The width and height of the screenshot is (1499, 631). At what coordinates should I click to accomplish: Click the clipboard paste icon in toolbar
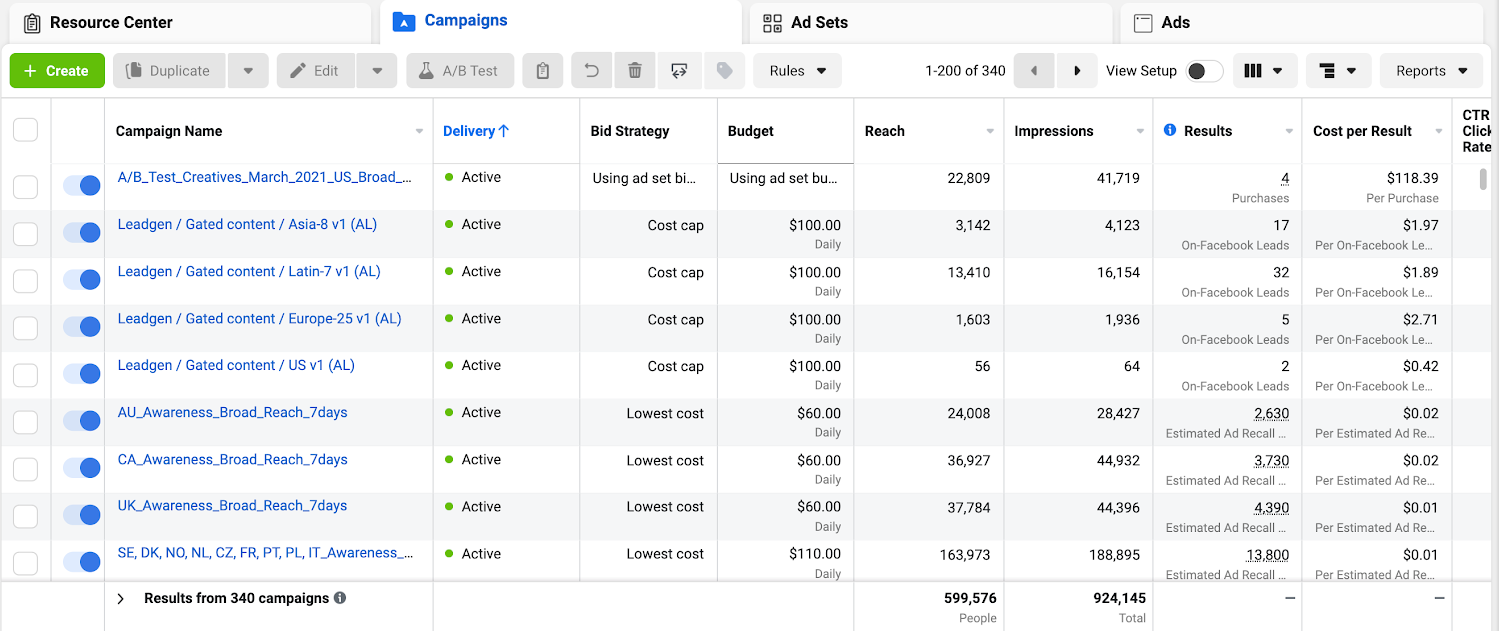click(542, 71)
